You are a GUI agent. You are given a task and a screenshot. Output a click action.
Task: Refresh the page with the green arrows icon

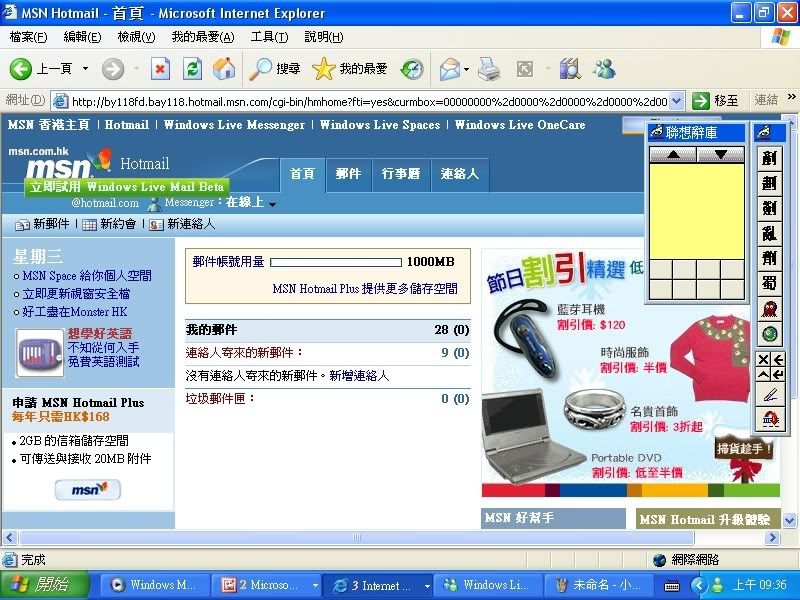pos(192,69)
